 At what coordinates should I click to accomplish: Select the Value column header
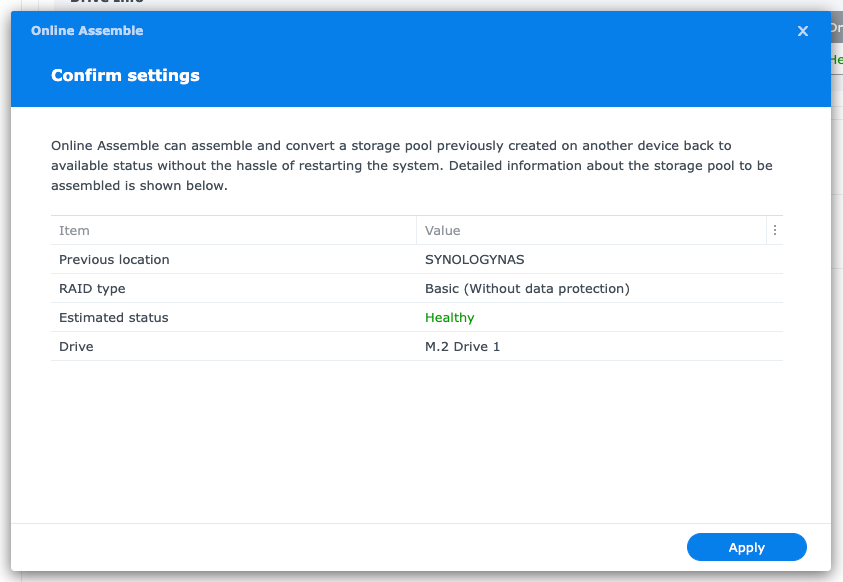pyautogui.click(x=591, y=231)
